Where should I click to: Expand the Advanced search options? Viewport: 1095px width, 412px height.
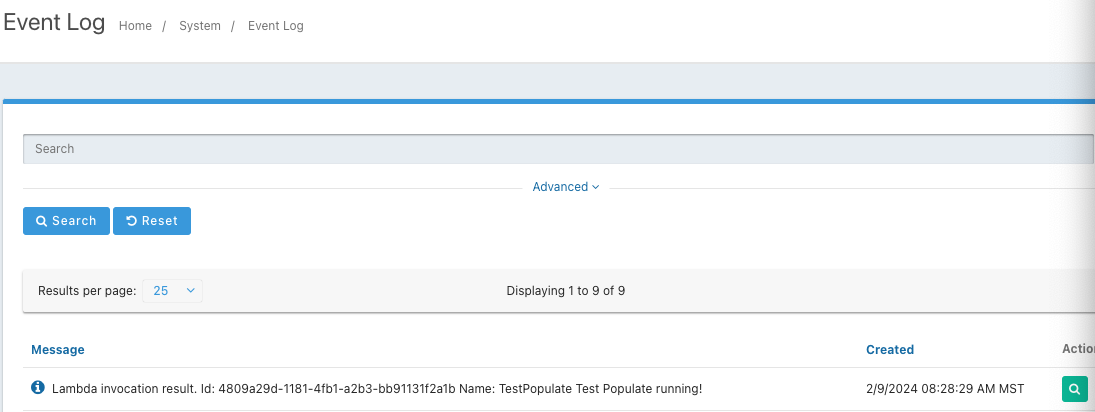(x=560, y=187)
